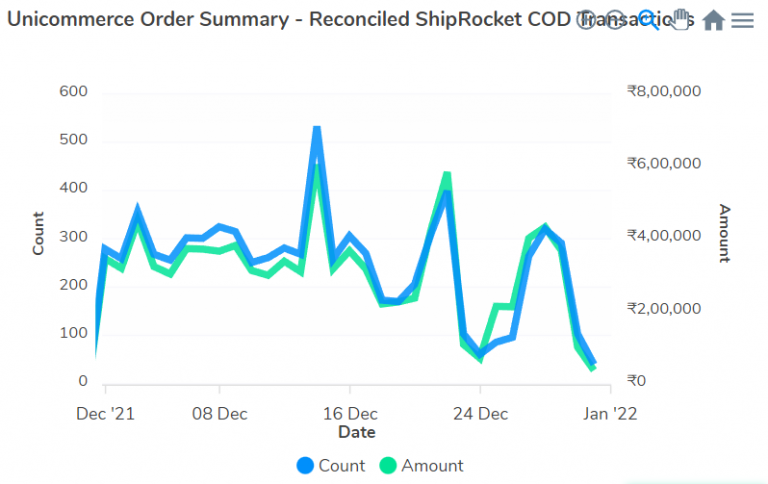Click the 600 left axis label
The height and width of the screenshot is (484, 768).
[75, 92]
